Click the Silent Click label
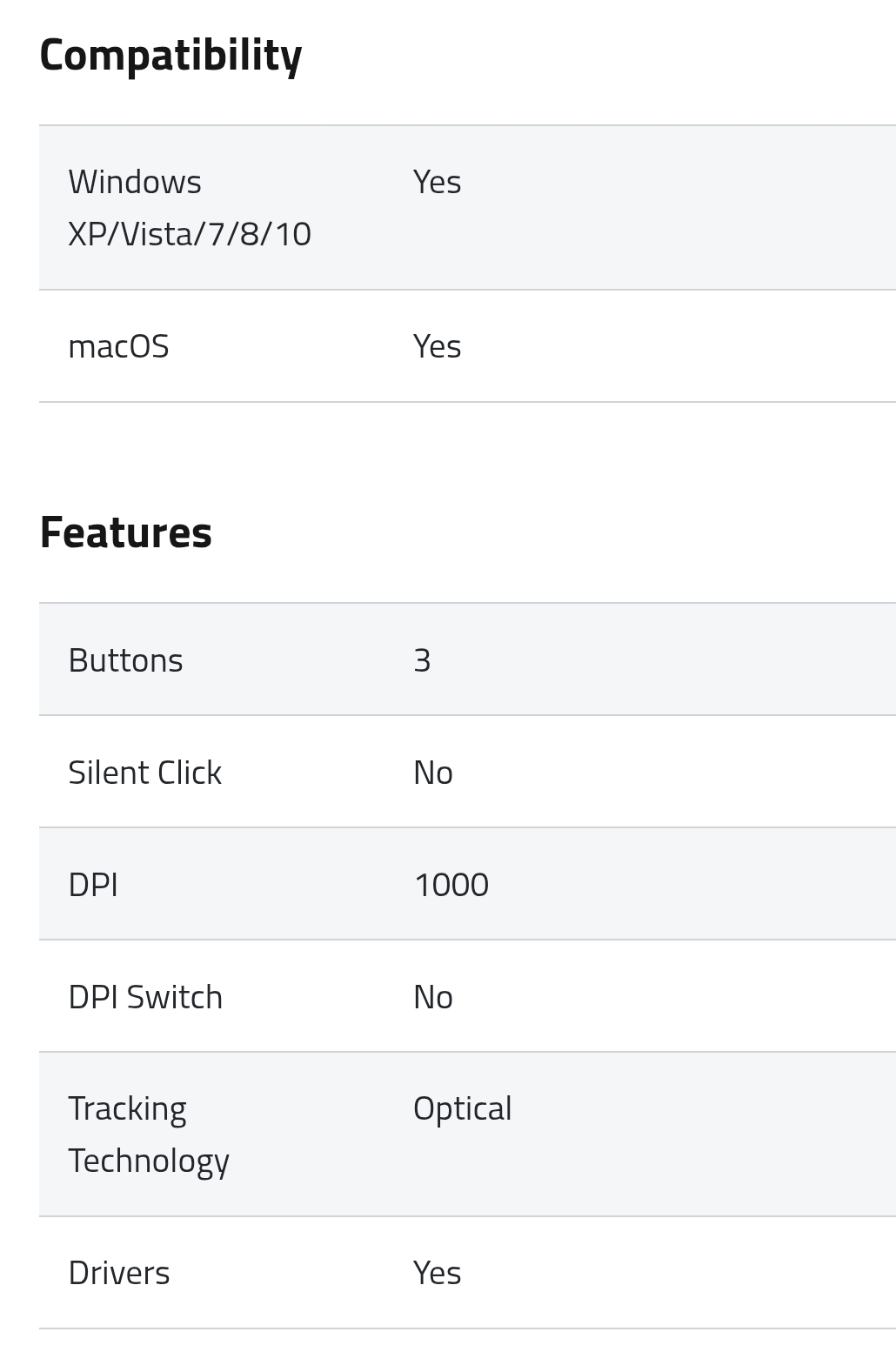Viewport: 896px width, 1372px height. pos(144,773)
